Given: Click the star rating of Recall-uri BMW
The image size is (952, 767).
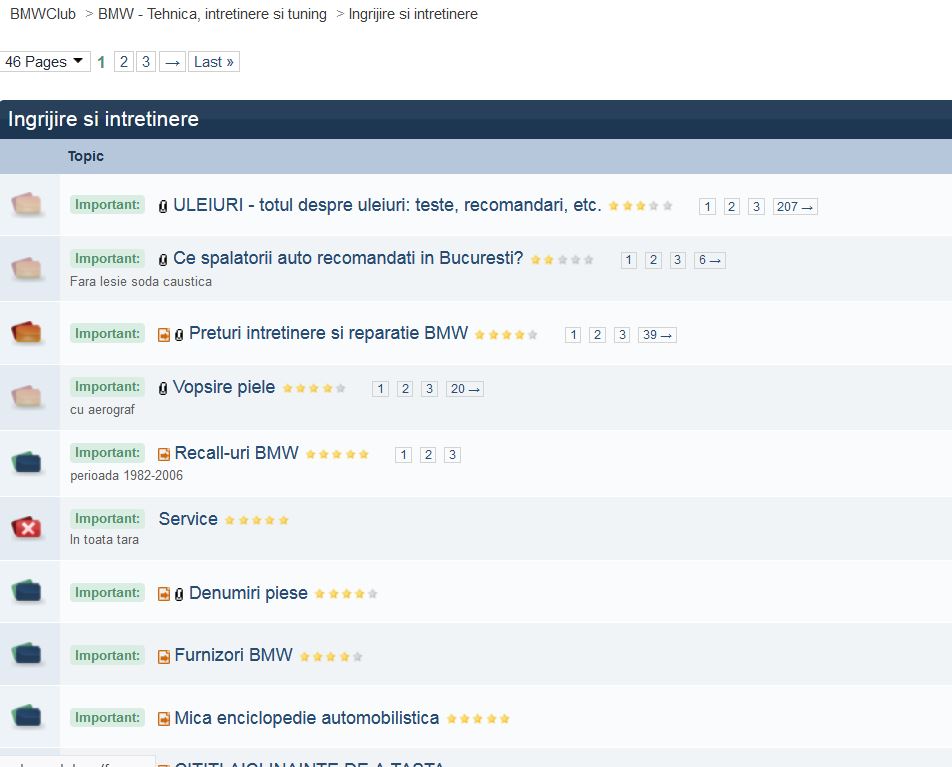Looking at the screenshot, I should pos(337,454).
